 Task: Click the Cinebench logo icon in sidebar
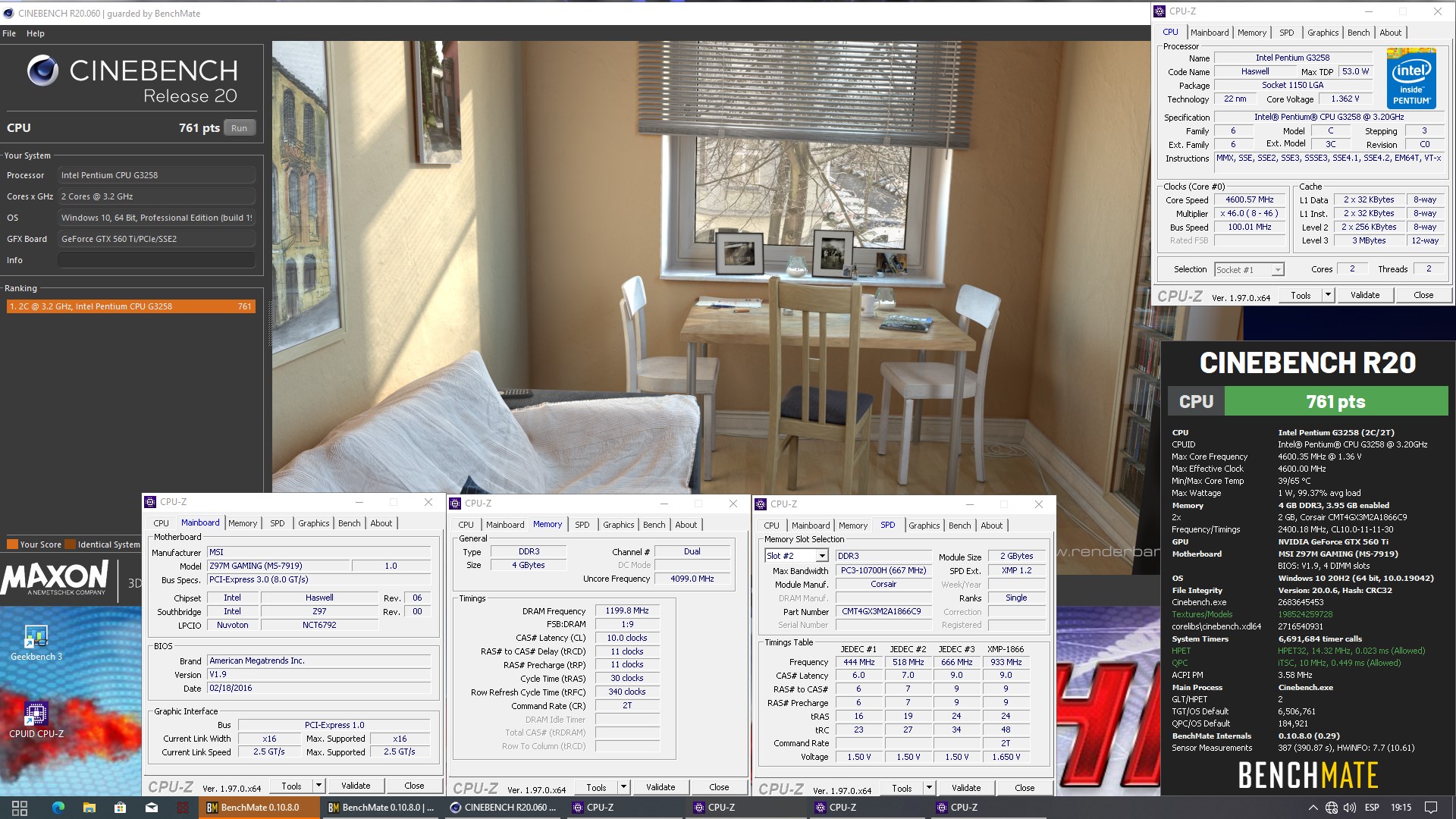pyautogui.click(x=42, y=71)
